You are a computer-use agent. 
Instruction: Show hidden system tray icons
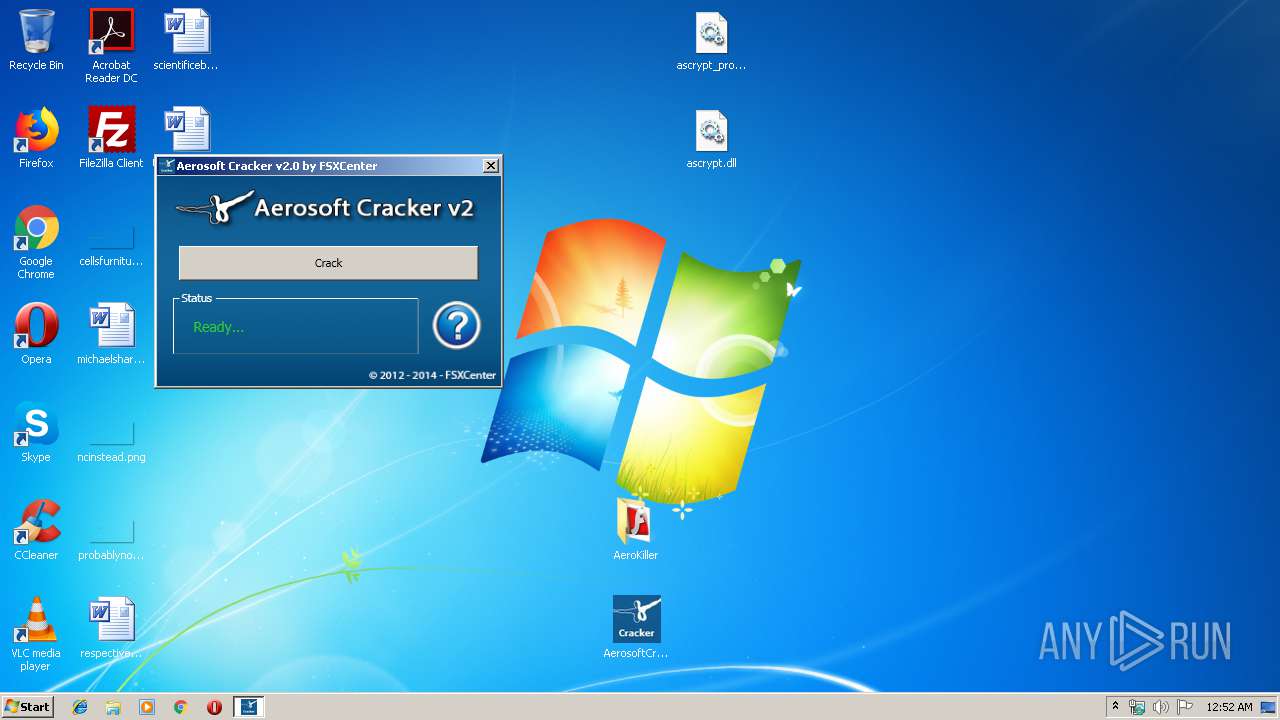coord(1116,707)
